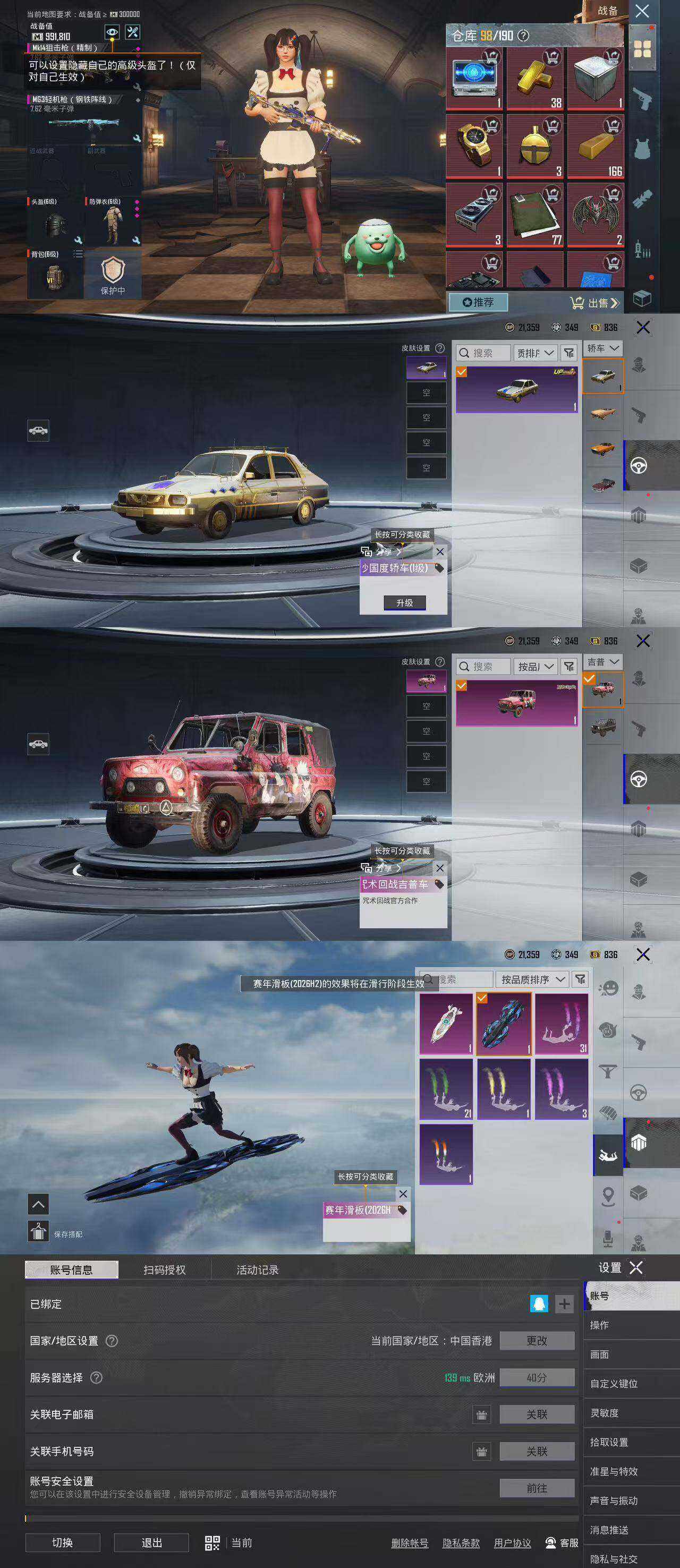Toggle checkbox on the pink jeep skin

click(x=462, y=685)
